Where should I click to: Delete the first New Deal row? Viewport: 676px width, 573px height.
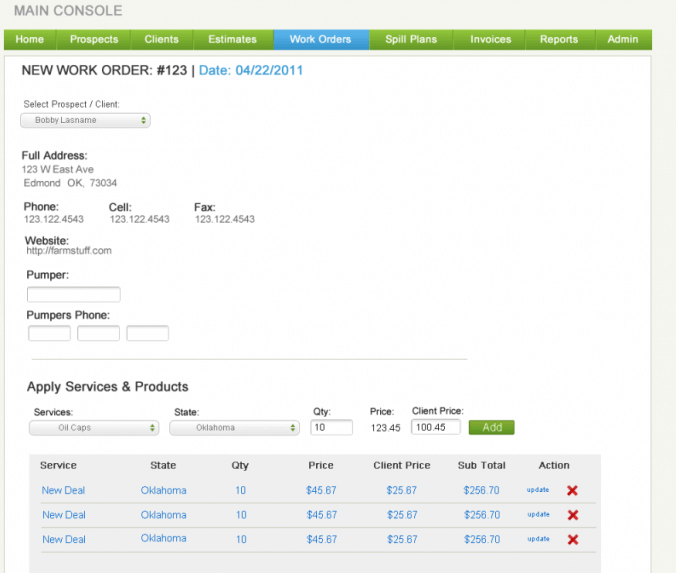(573, 491)
